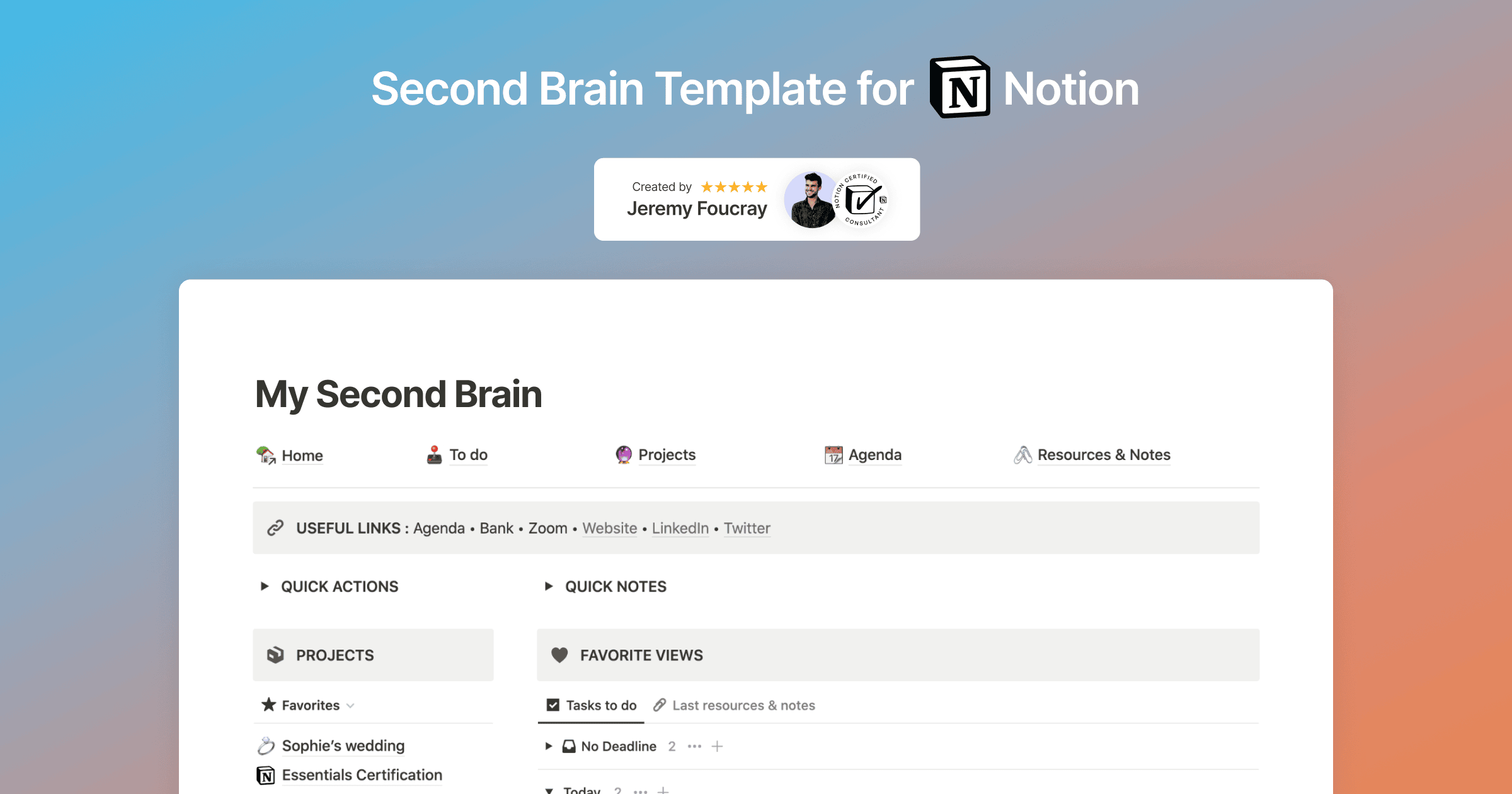
Task: Open the Home page via its house icon
Action: [265, 455]
